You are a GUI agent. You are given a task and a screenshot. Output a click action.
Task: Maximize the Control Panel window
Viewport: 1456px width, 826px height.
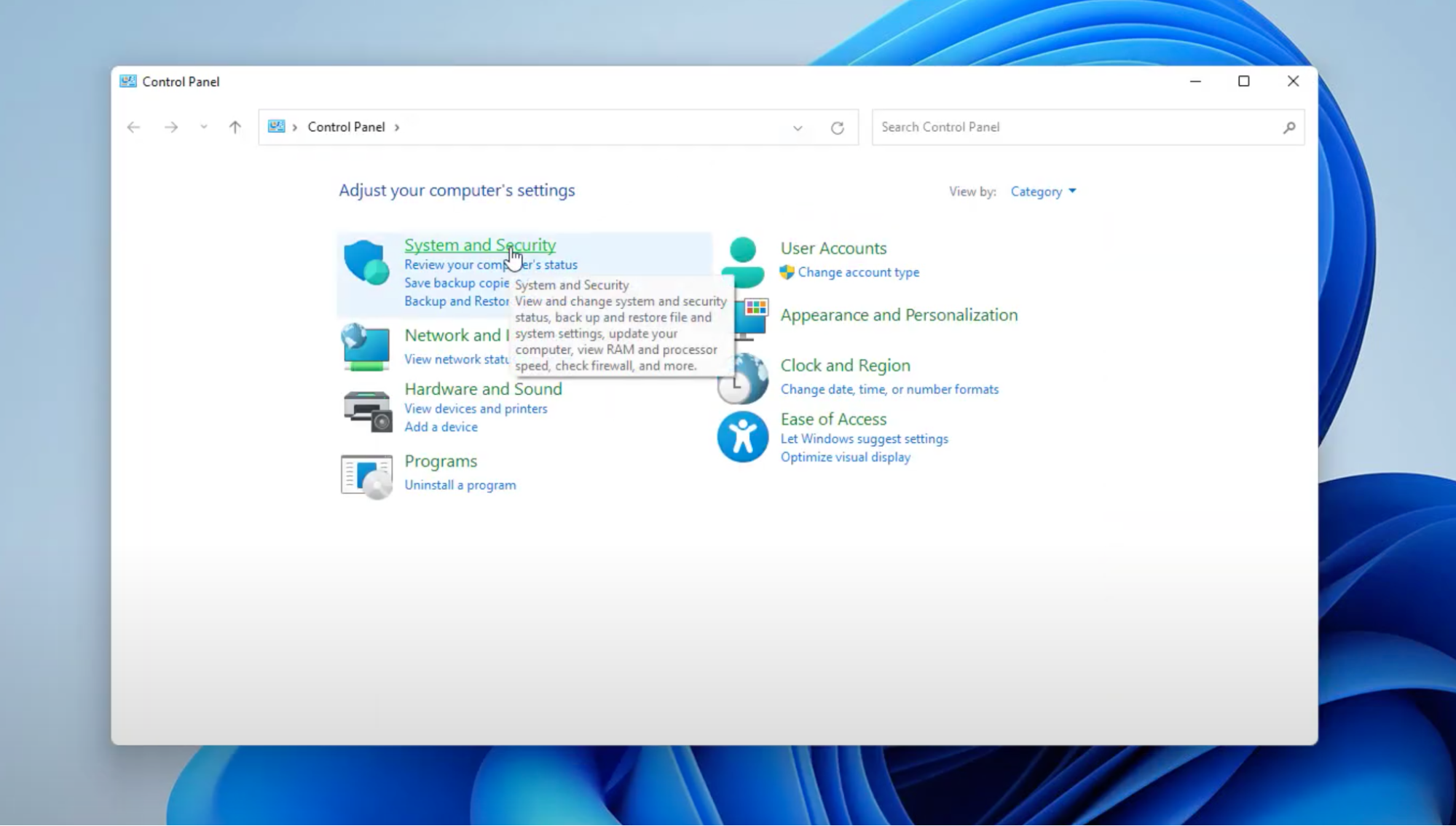coord(1243,82)
